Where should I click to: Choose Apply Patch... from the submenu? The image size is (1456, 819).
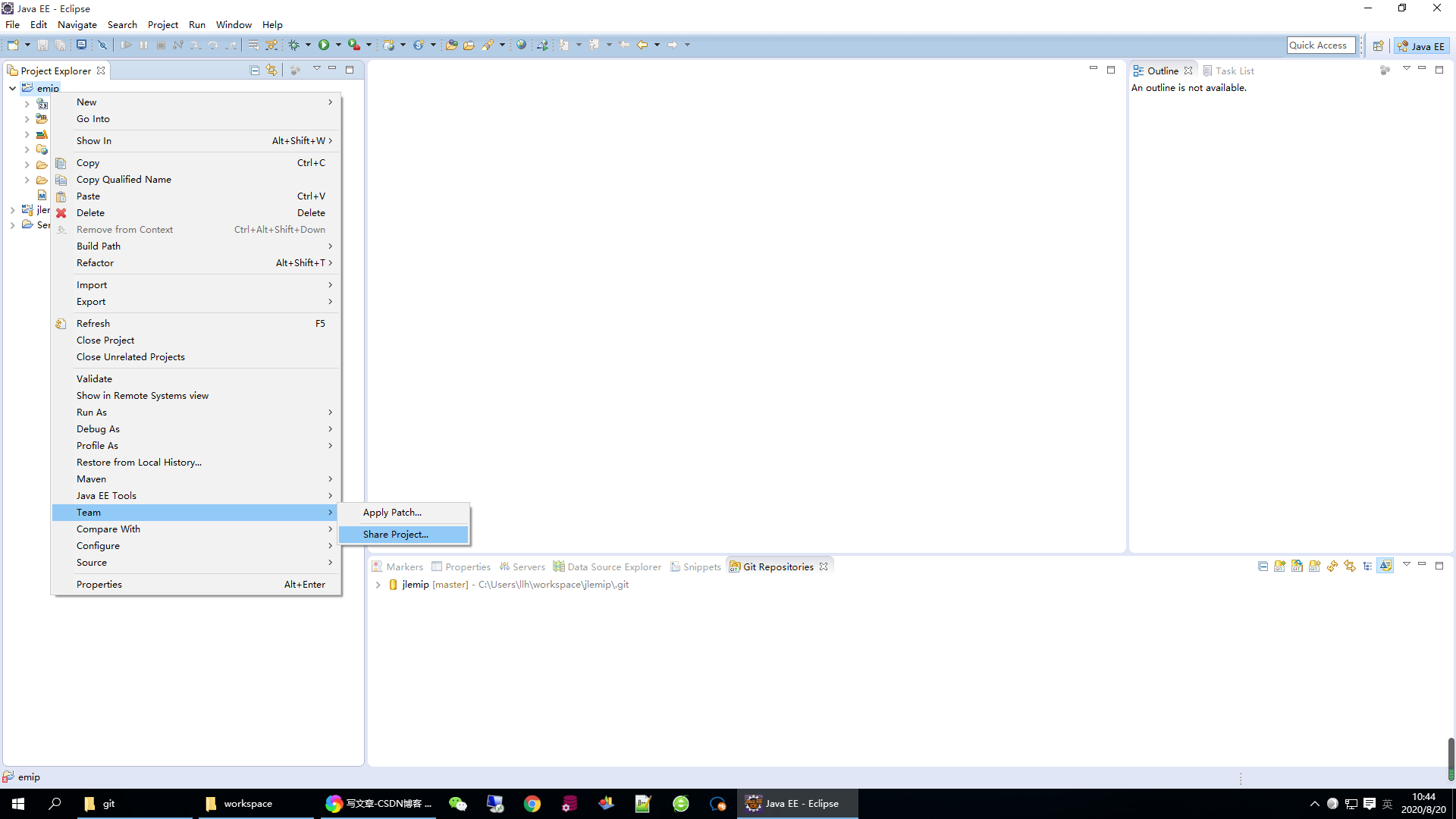392,513
